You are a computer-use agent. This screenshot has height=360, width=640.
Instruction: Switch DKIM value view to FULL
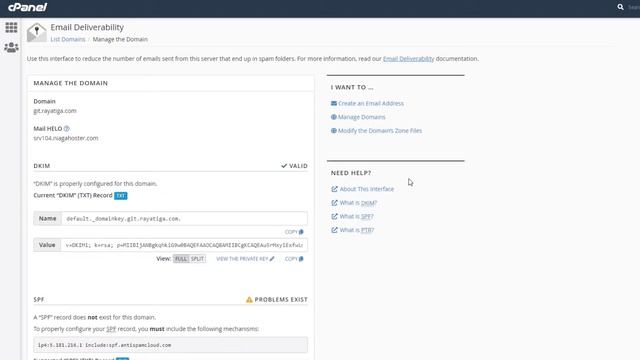coord(181,259)
